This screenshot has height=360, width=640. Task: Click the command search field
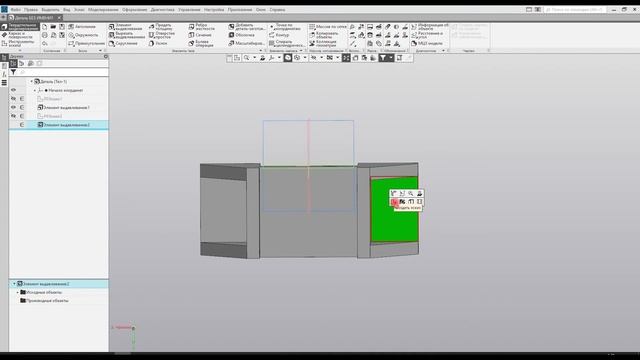(x=576, y=9)
